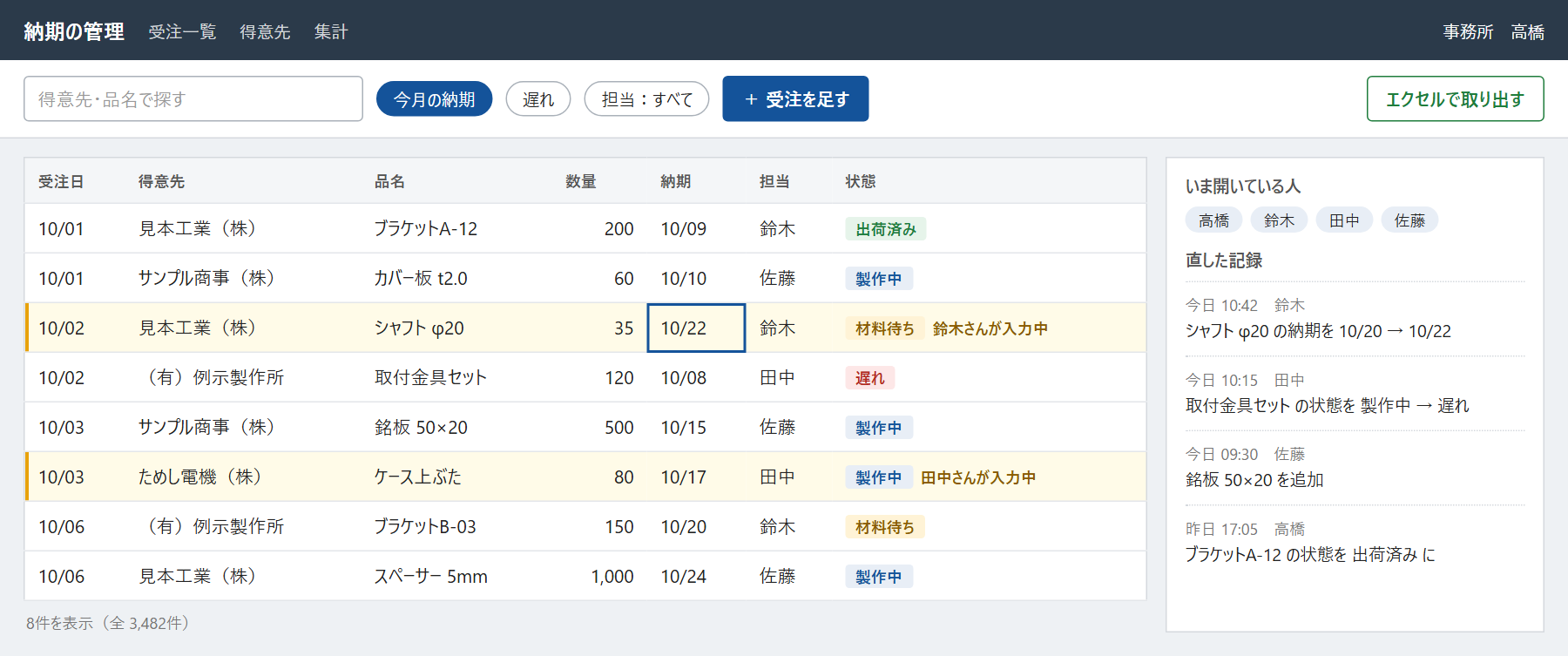1568x656 pixels.
Task: Open the 取付金具セット の状態 history entry
Action: pos(1355,394)
